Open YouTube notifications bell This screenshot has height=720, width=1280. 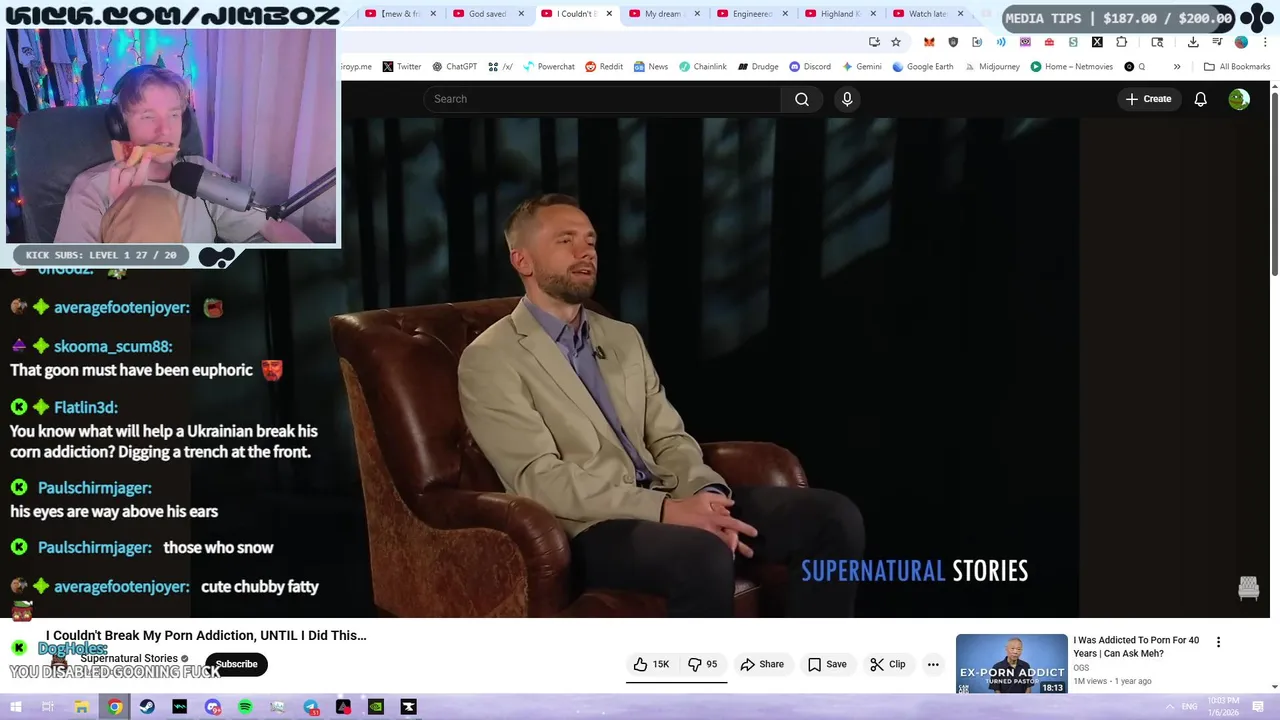tap(1200, 99)
